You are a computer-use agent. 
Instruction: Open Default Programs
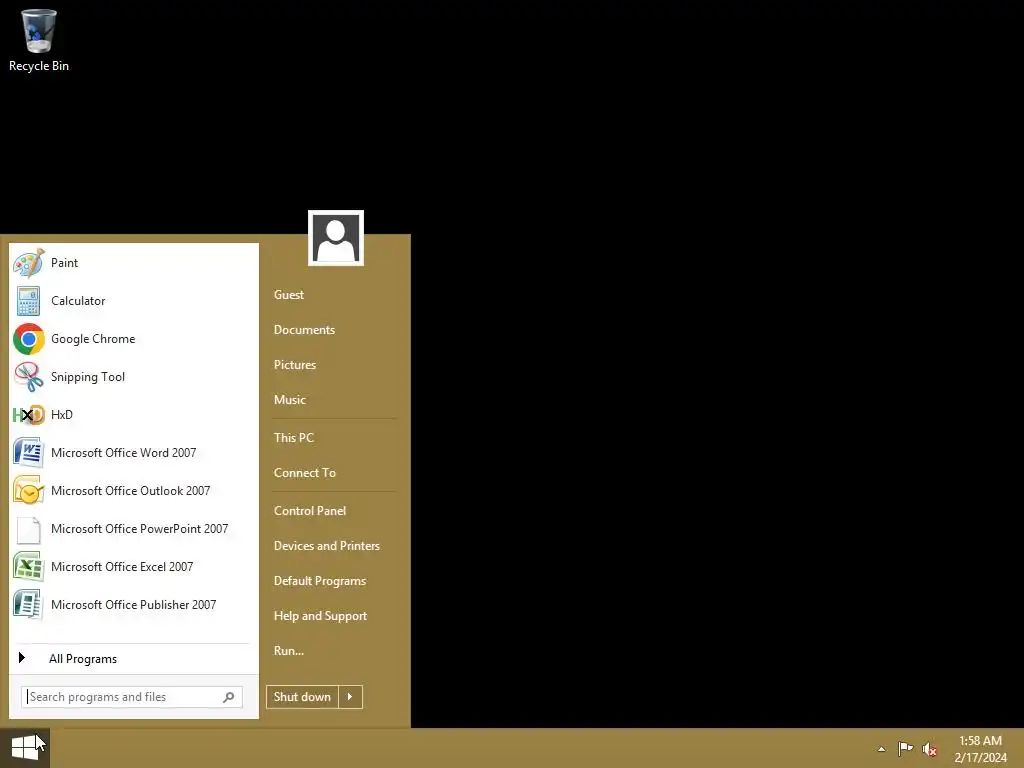tap(320, 581)
